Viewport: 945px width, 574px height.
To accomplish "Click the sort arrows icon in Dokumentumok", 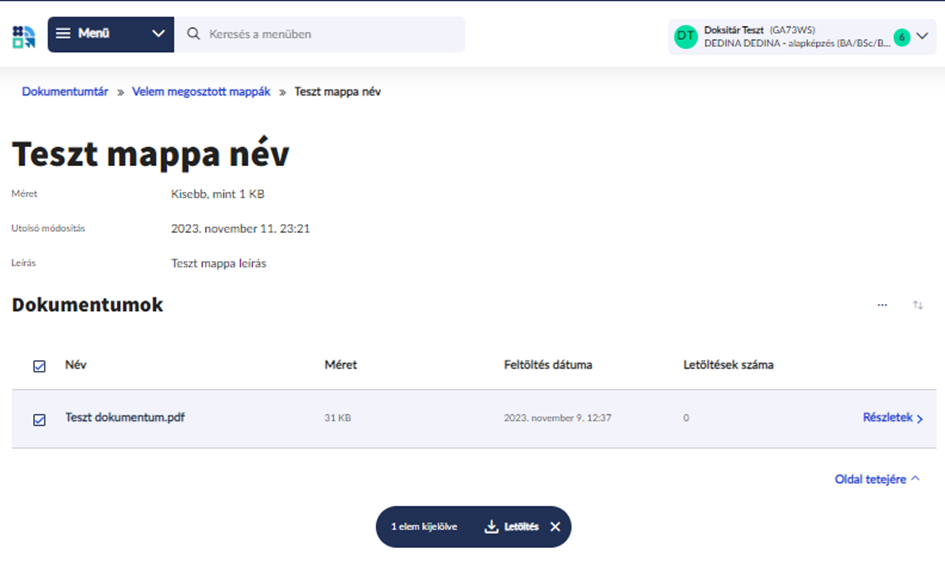I will click(917, 305).
